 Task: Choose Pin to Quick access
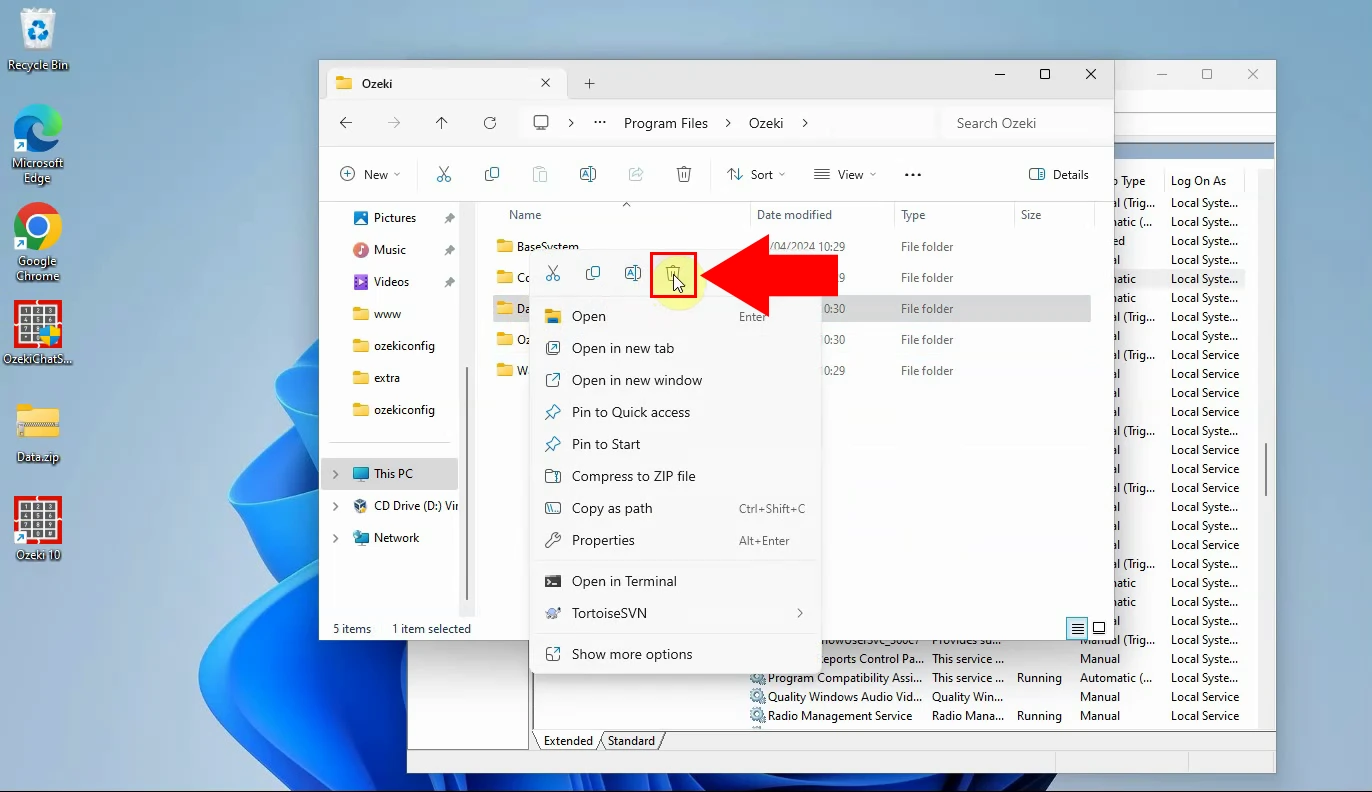click(675, 412)
